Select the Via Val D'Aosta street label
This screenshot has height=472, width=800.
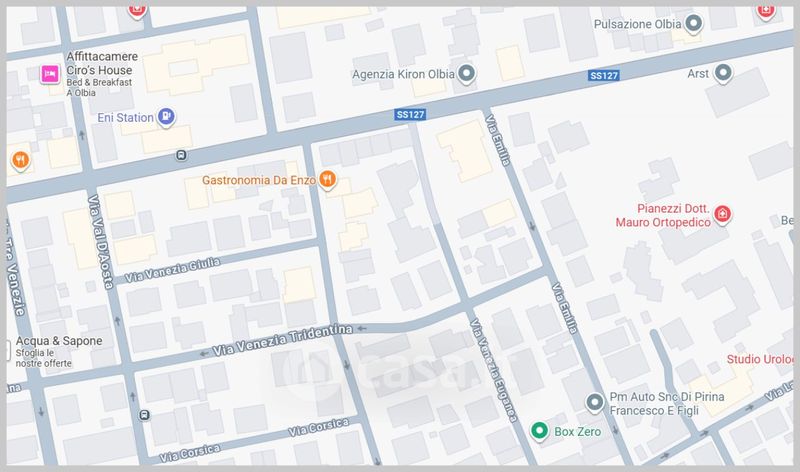coord(101,242)
